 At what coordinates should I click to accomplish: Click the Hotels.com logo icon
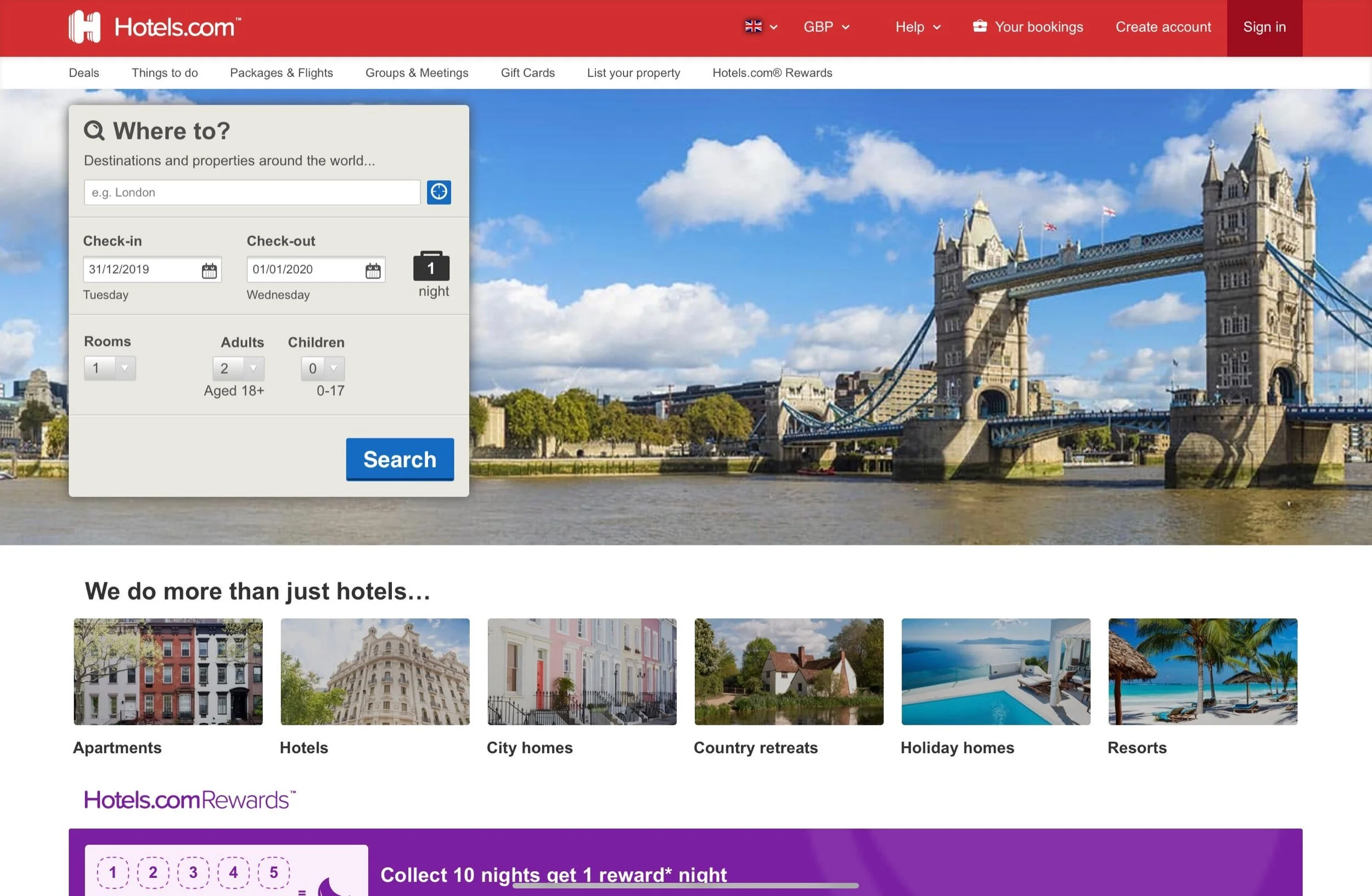click(x=85, y=27)
